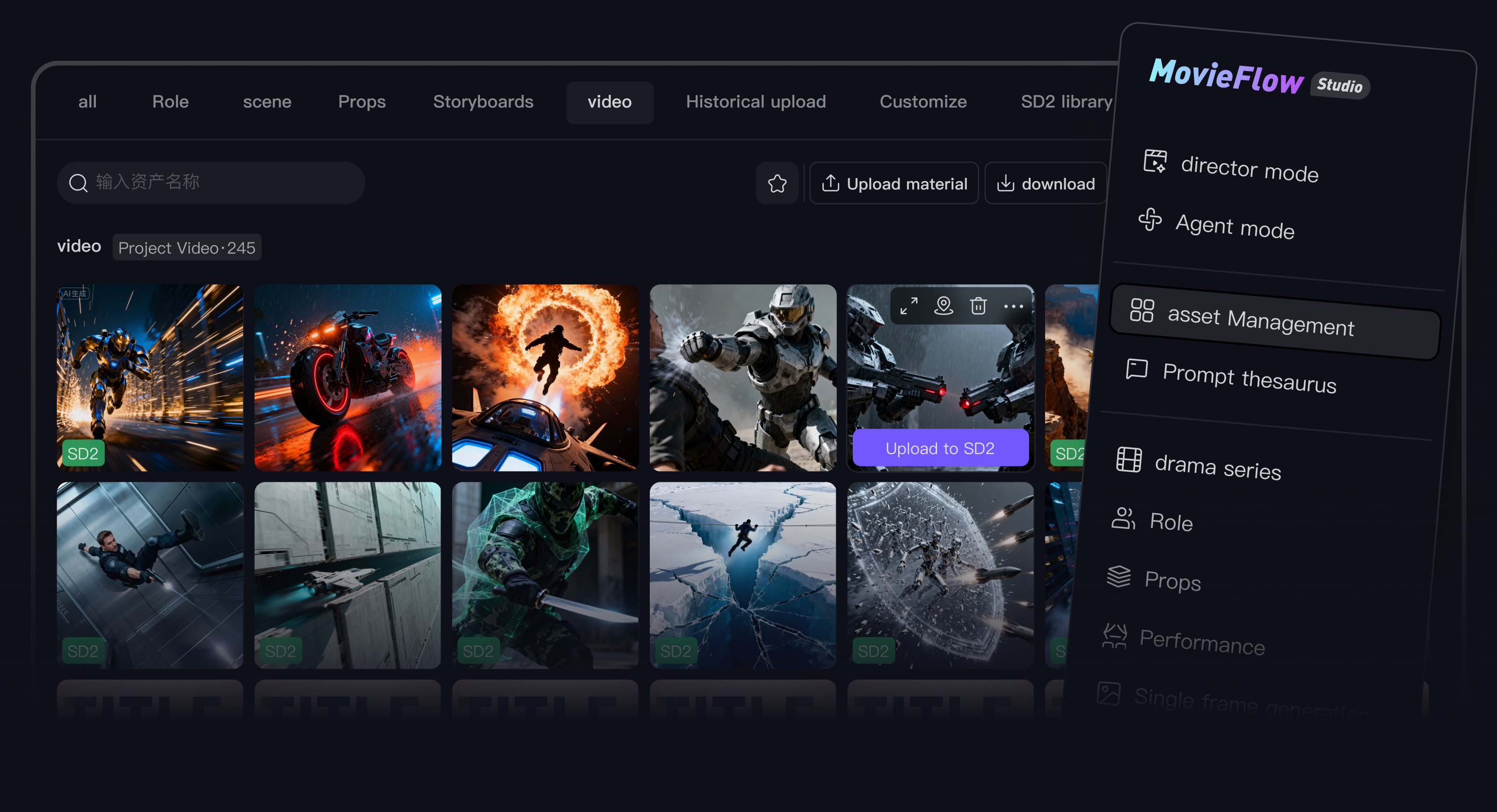Open the scene tab
Image resolution: width=1497 pixels, height=812 pixels.
point(267,102)
